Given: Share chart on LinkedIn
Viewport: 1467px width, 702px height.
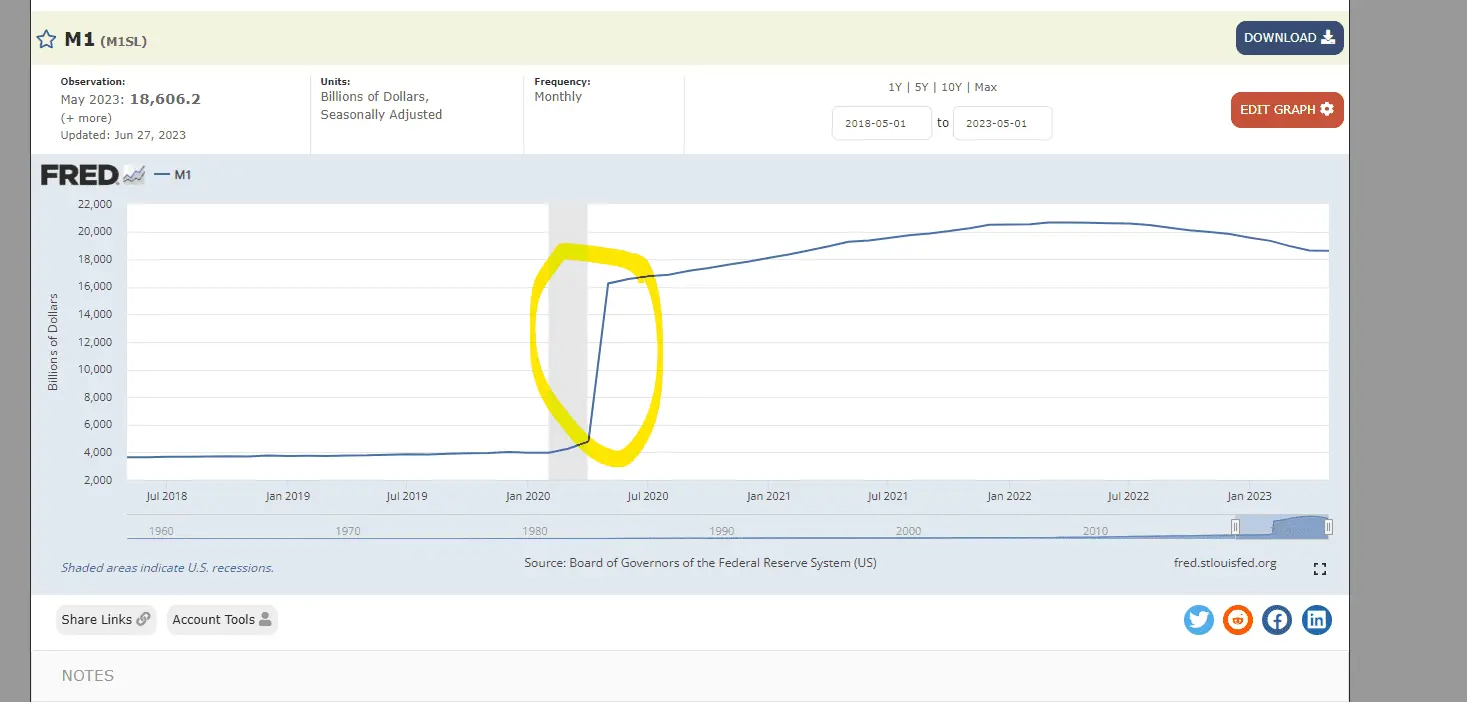Looking at the screenshot, I should (x=1316, y=620).
